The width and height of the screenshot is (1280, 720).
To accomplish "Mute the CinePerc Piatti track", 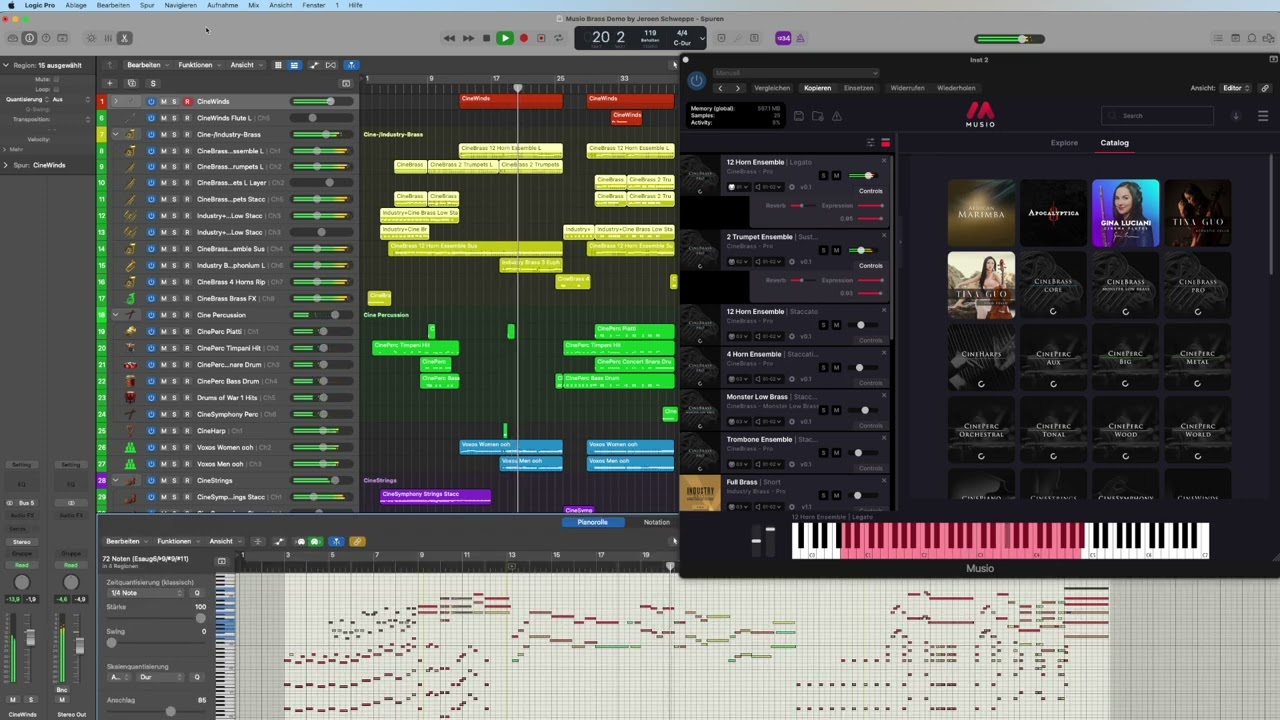I will [x=163, y=331].
